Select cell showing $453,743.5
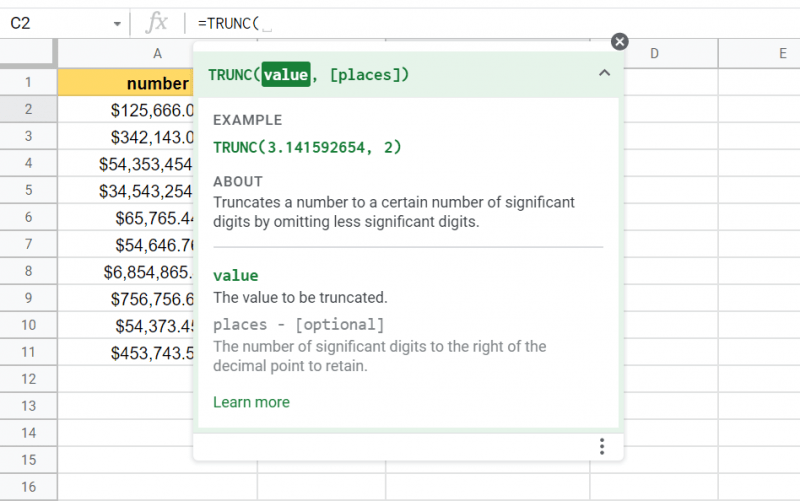The height and width of the screenshot is (501, 800). (x=126, y=353)
